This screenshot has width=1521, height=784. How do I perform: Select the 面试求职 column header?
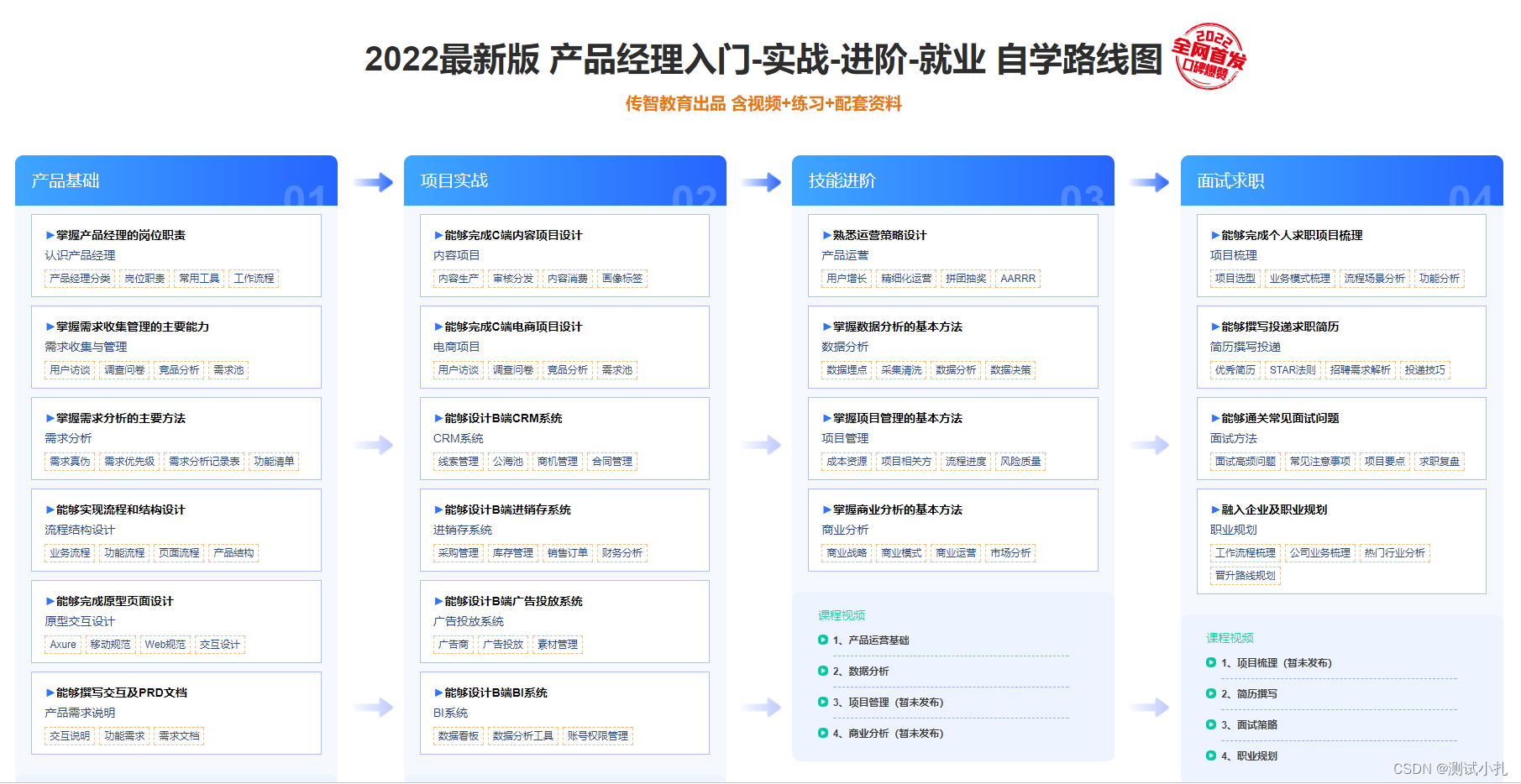click(x=1342, y=180)
